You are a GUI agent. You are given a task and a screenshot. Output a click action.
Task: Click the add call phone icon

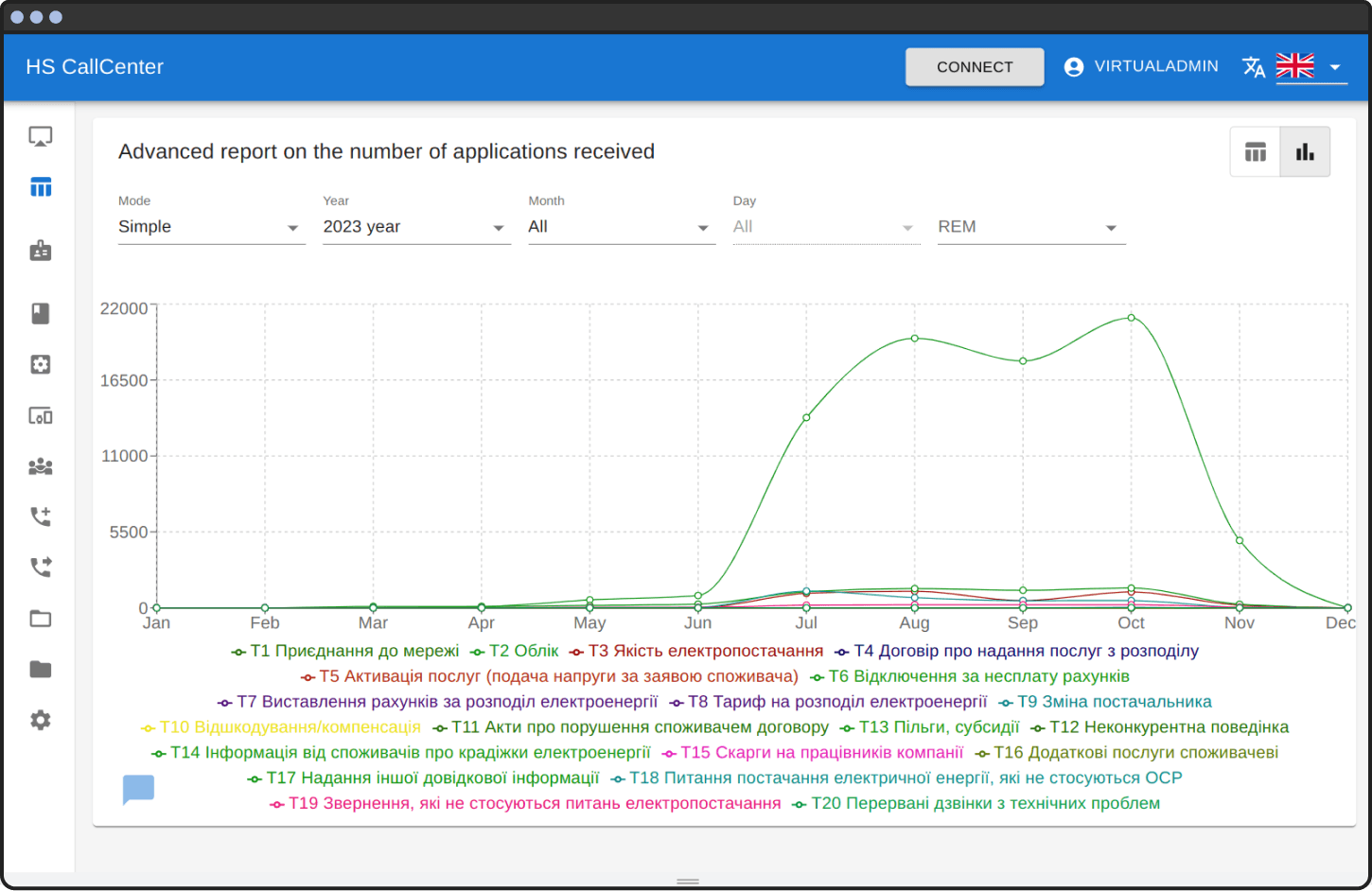point(40,516)
